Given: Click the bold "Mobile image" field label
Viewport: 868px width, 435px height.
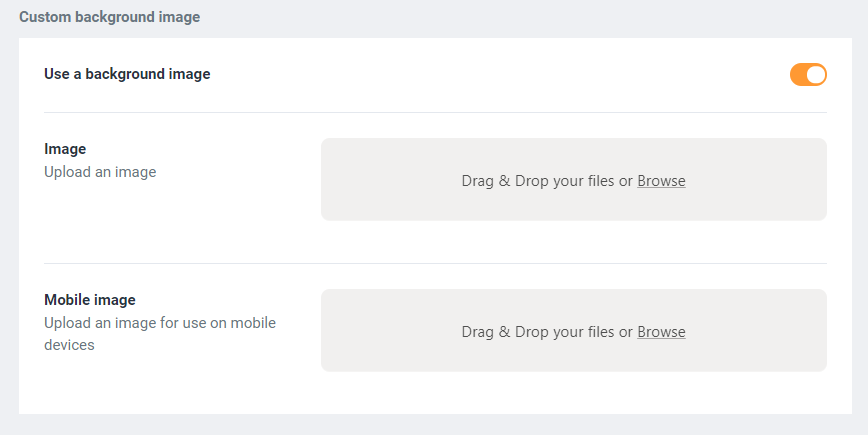Looking at the screenshot, I should coord(90,300).
